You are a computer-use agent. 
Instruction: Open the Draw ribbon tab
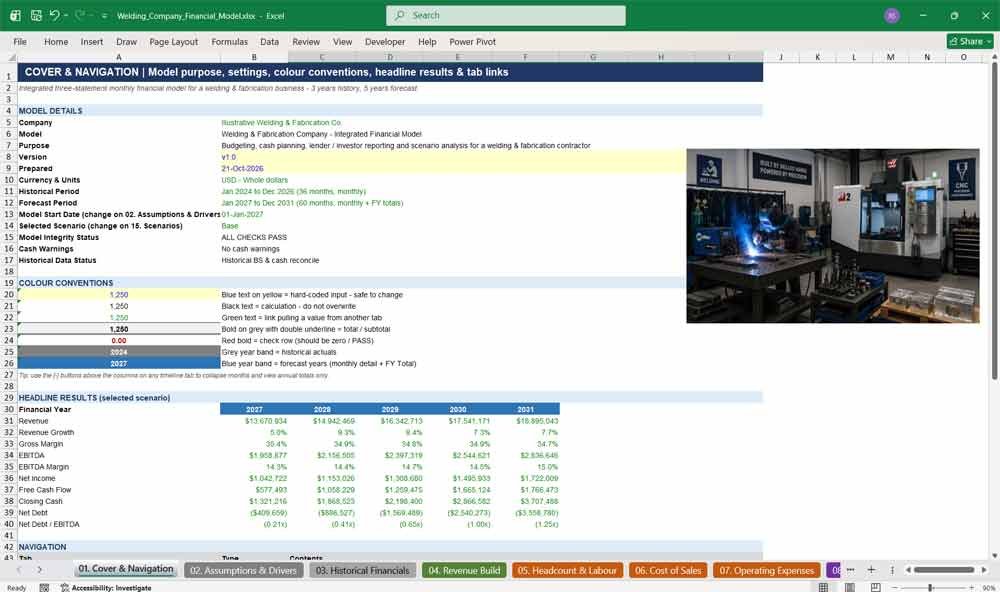pos(126,41)
